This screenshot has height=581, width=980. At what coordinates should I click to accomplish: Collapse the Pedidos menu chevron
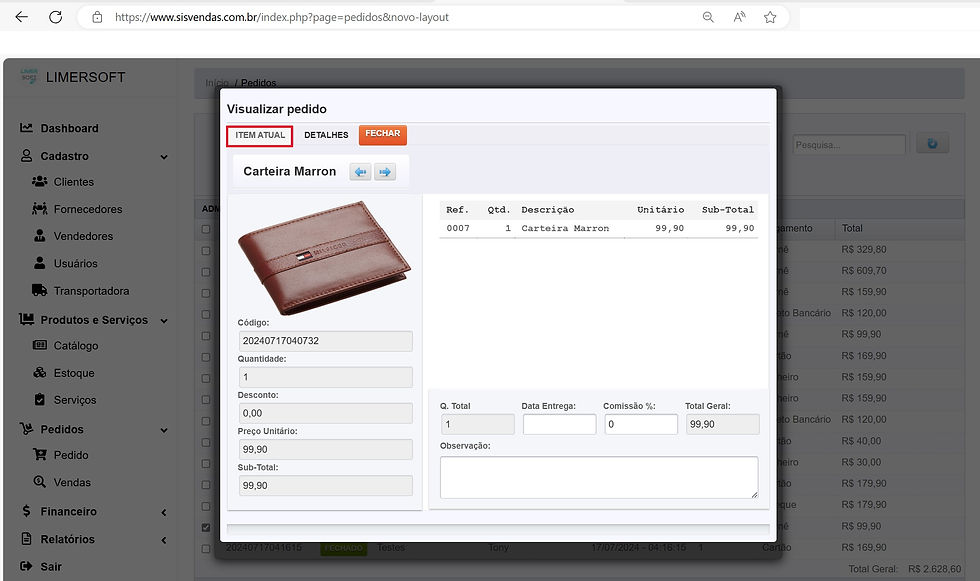coord(164,430)
